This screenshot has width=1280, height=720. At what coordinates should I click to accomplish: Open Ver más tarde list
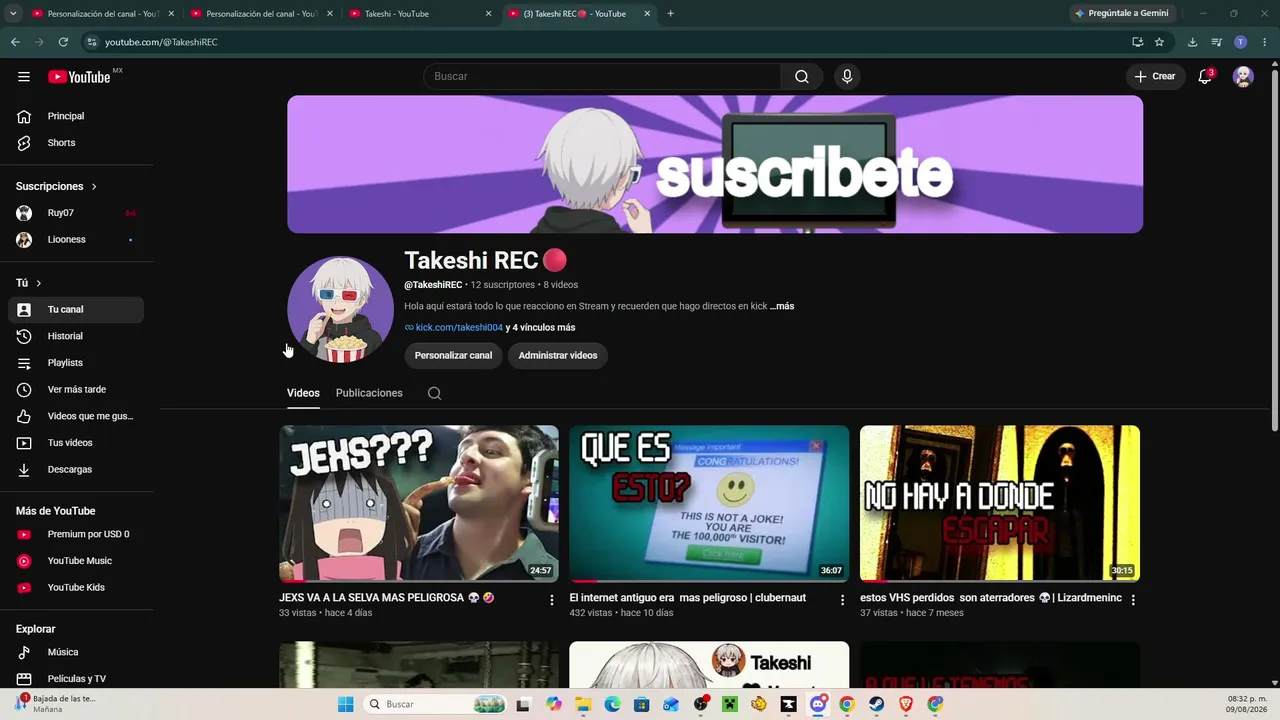pos(76,390)
